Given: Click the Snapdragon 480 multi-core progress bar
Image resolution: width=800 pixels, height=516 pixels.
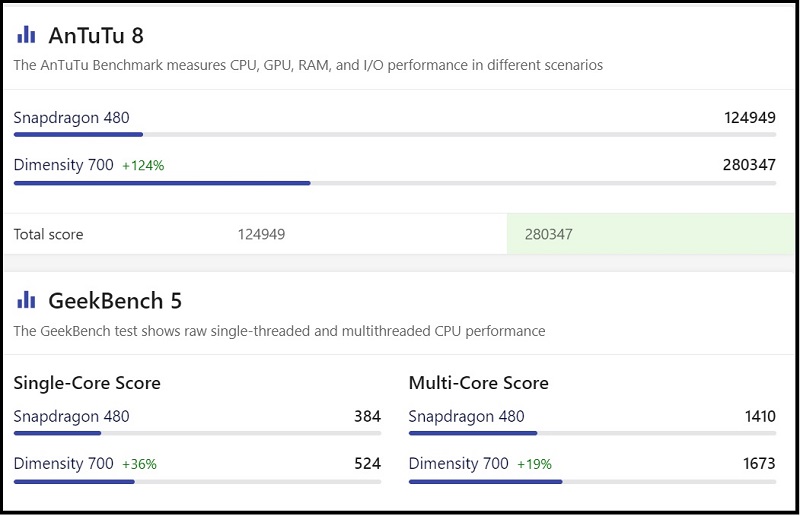Looking at the screenshot, I should (592, 433).
